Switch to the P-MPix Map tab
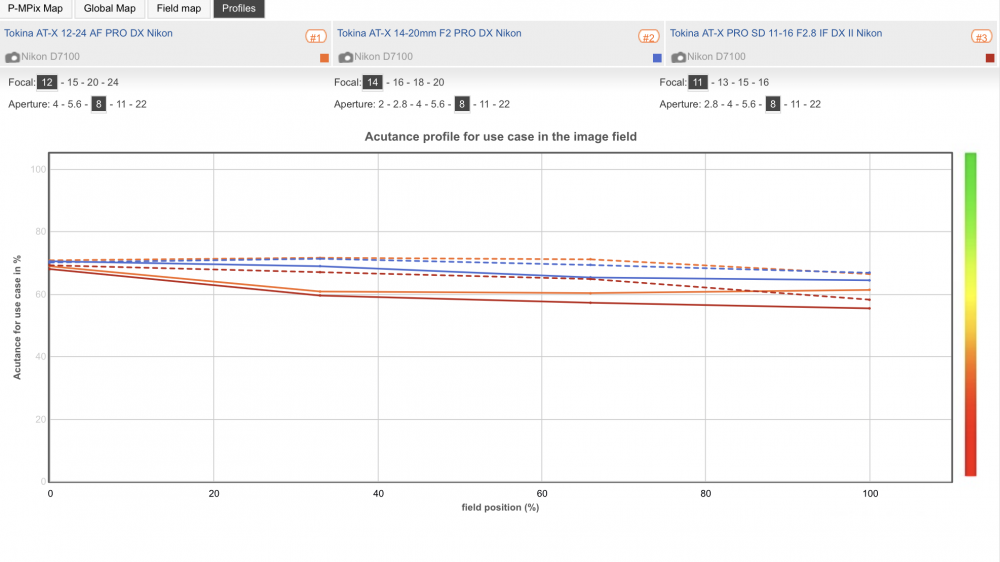Screen dimensions: 1000x562 (x=35, y=8)
